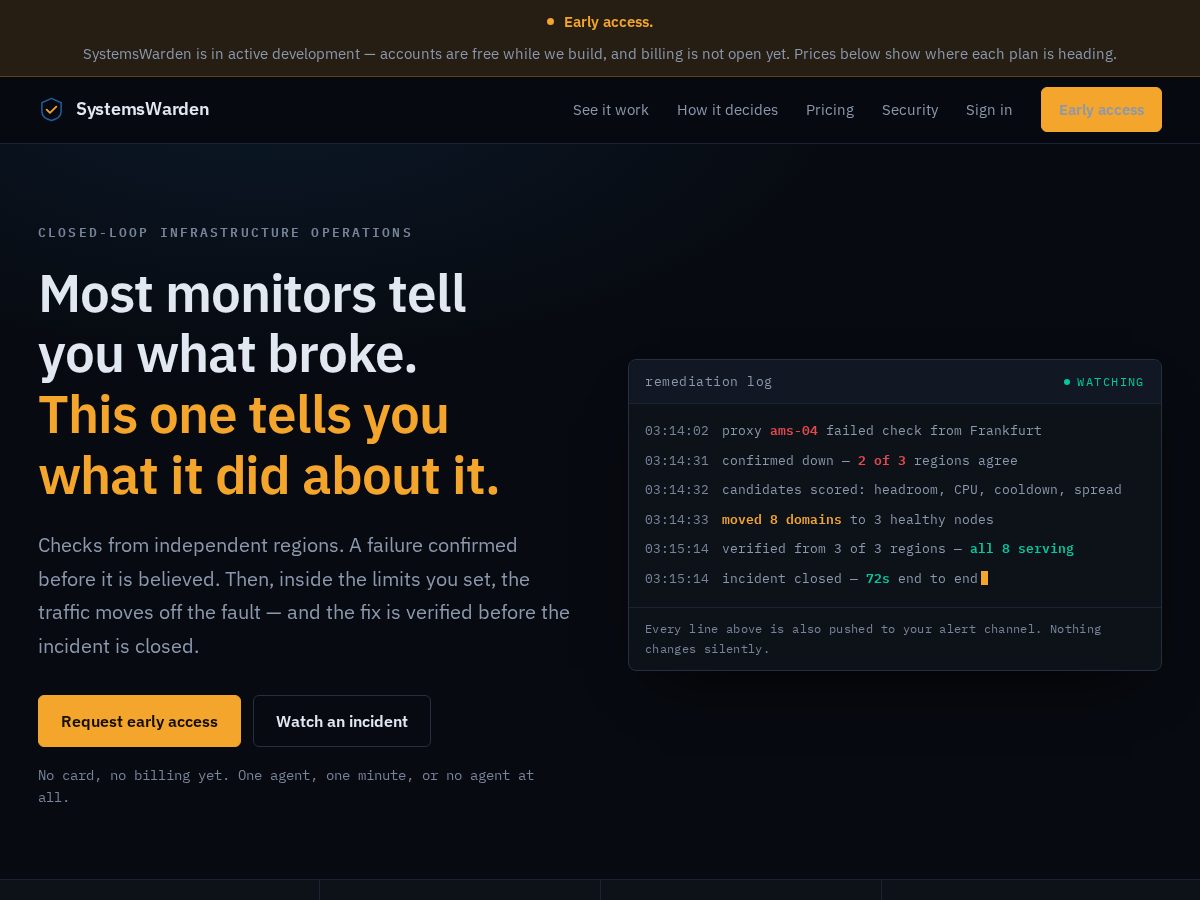Click the green 72s duration in the log
Screen dimensions: 1200x900
point(878,578)
